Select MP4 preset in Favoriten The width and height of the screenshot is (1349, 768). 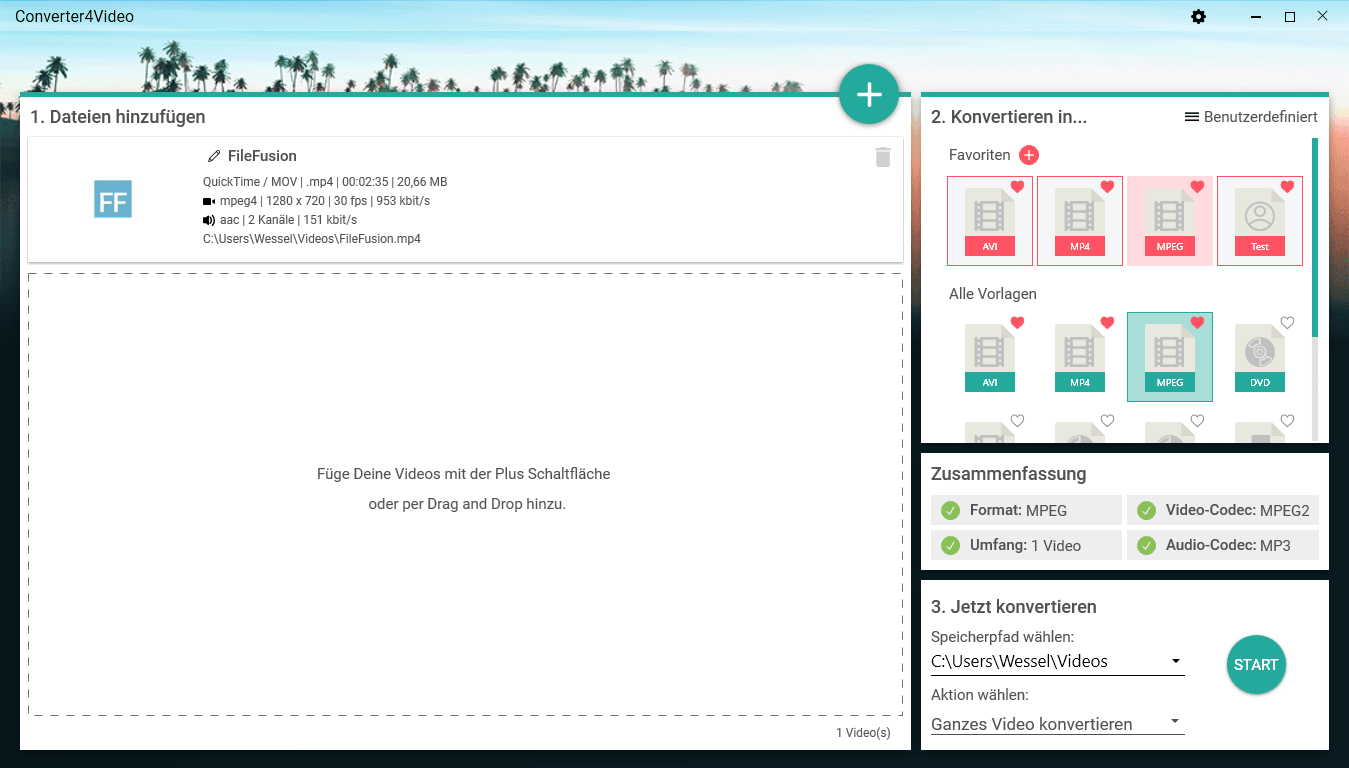pyautogui.click(x=1079, y=221)
